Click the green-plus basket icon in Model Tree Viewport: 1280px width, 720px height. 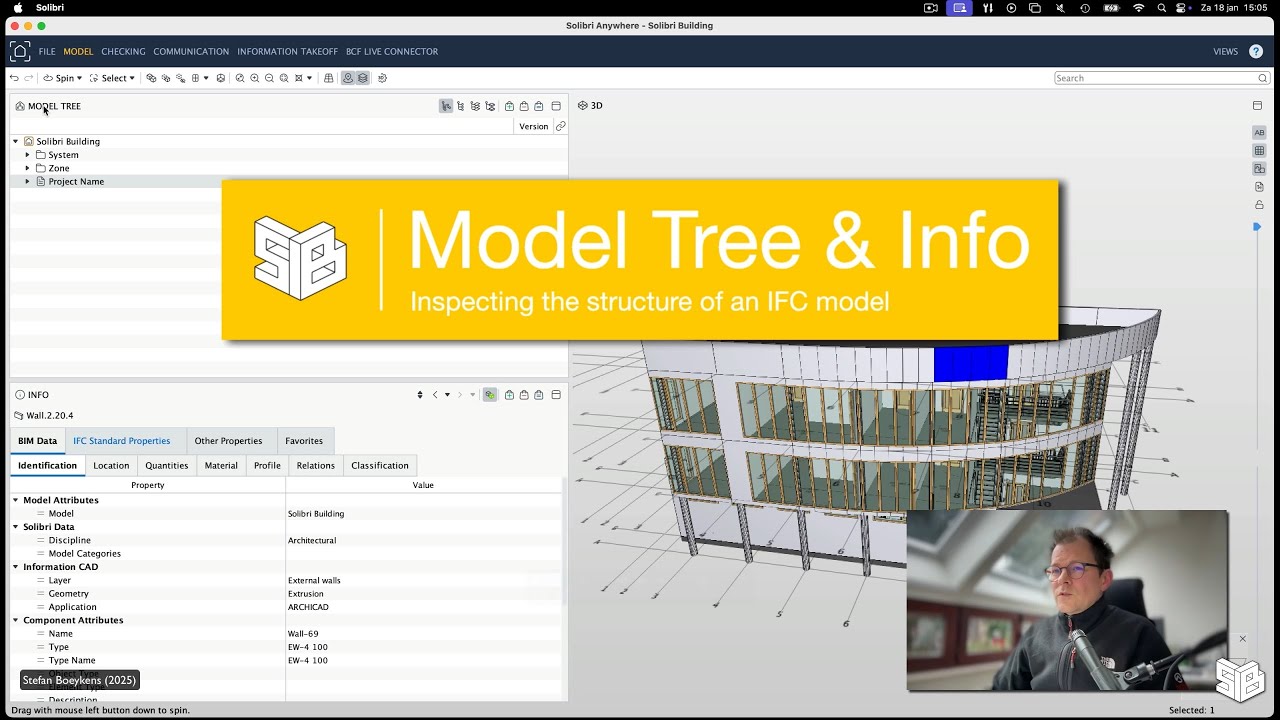click(x=509, y=106)
